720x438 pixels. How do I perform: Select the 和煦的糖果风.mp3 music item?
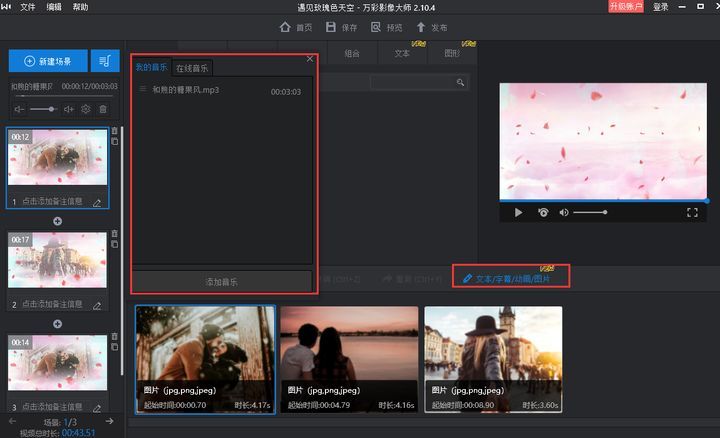pyautogui.click(x=185, y=90)
